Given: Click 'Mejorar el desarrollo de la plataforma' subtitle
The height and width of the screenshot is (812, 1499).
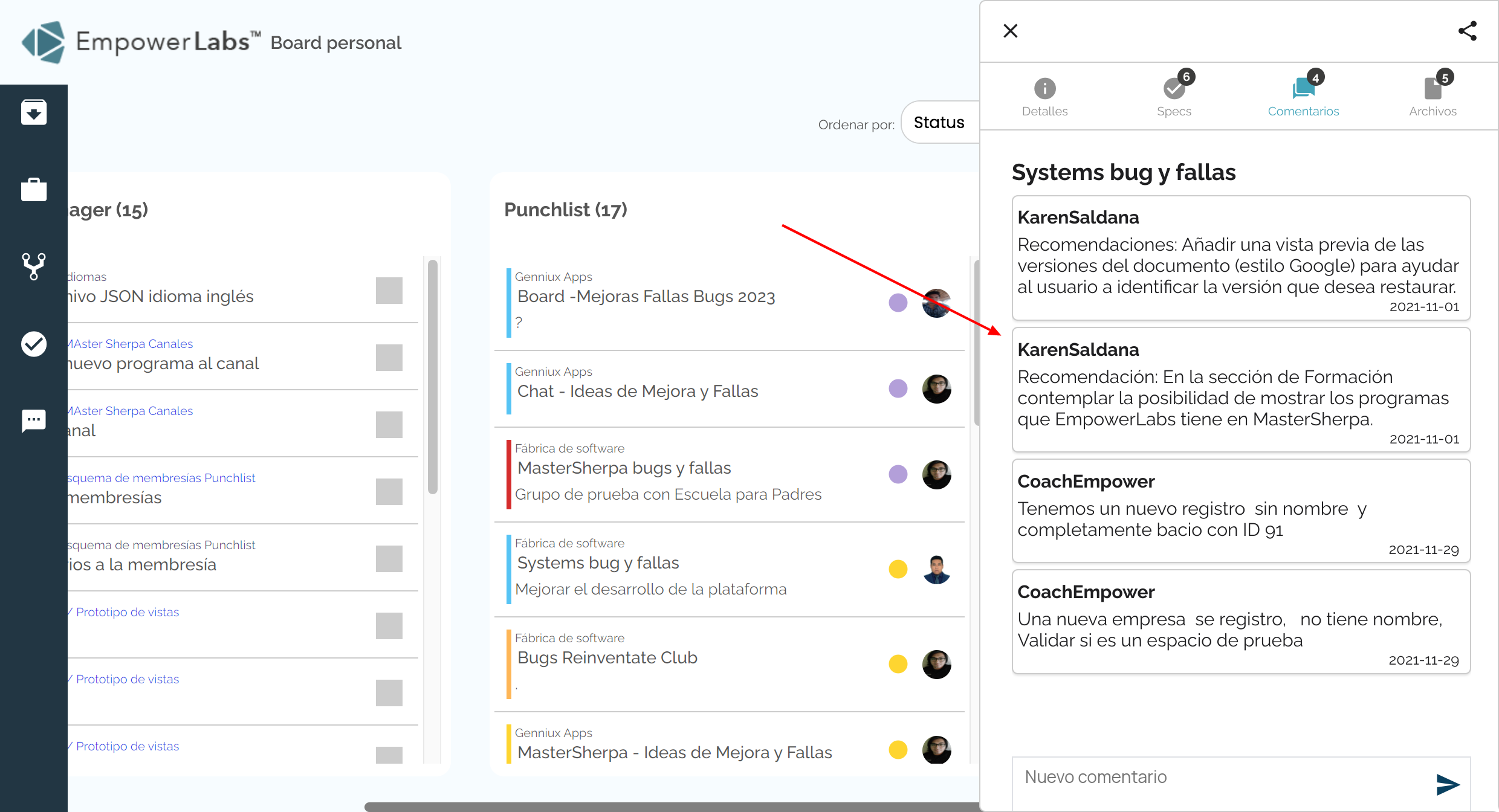Looking at the screenshot, I should (x=651, y=589).
